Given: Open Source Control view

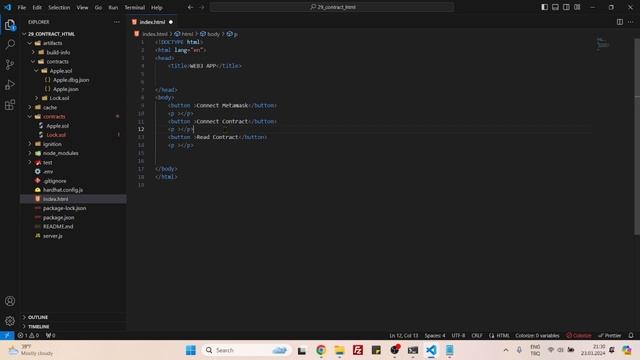Looking at the screenshot, I should (10, 64).
